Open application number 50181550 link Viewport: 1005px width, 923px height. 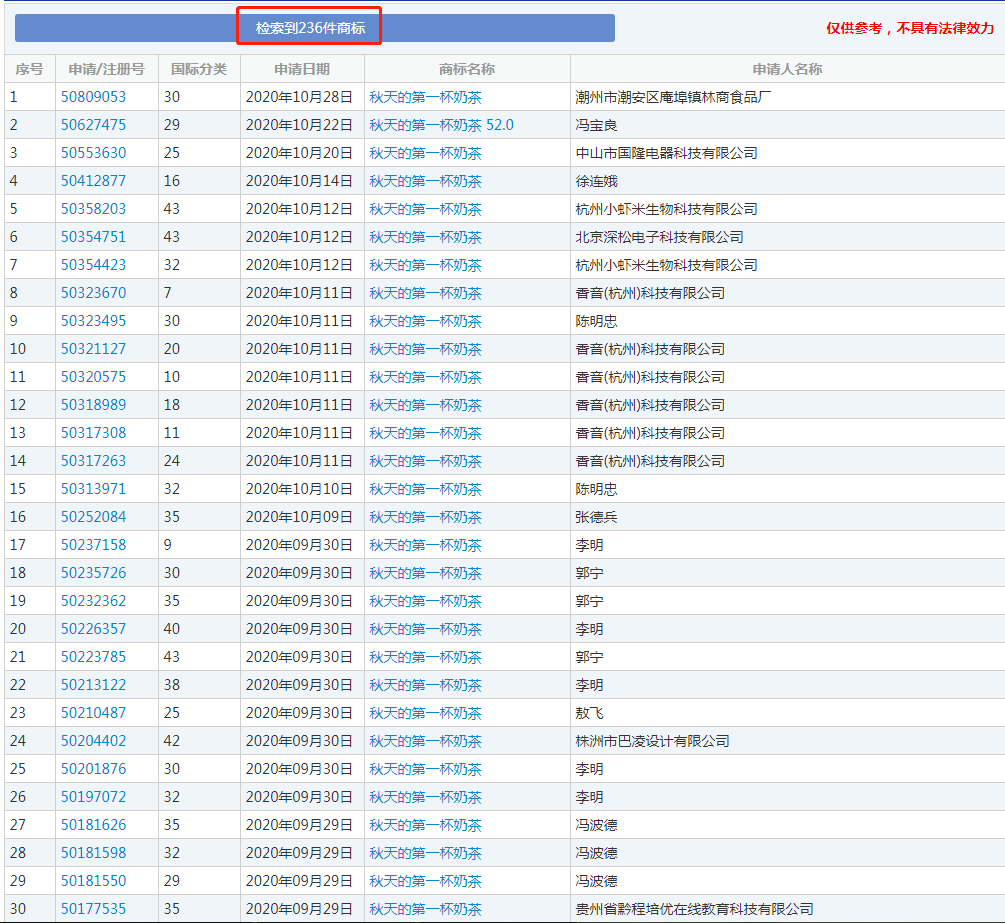tap(94, 881)
